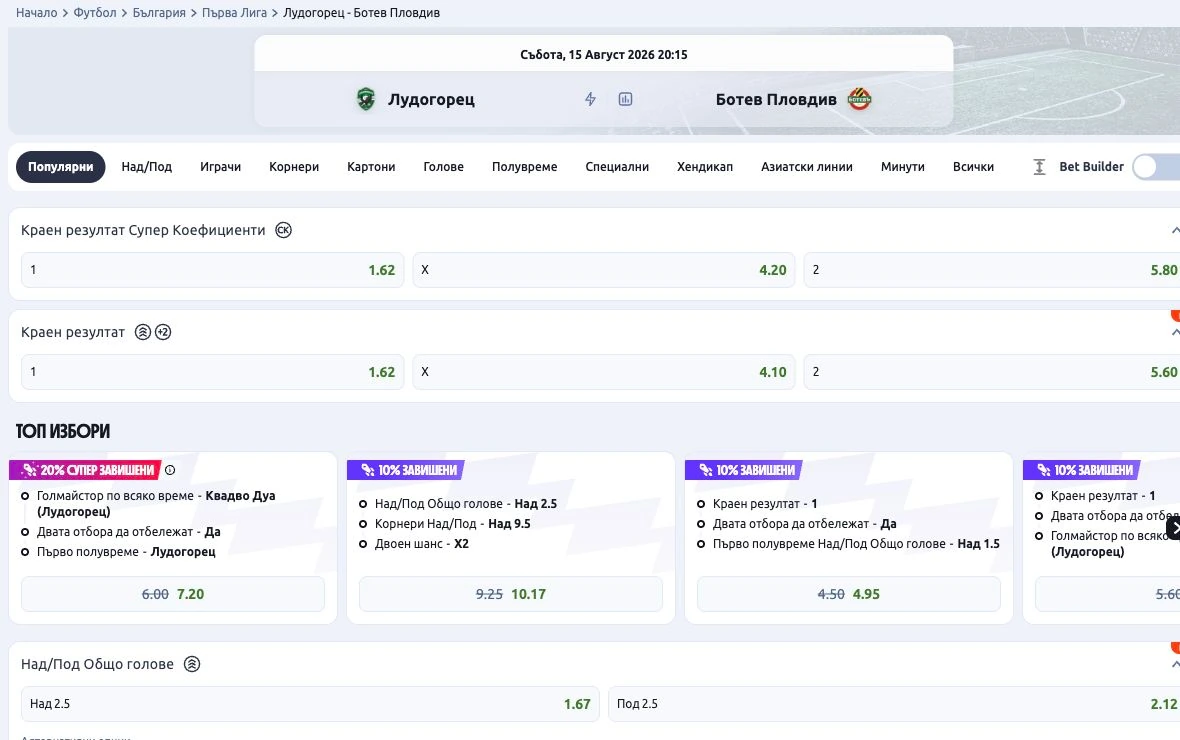The height and width of the screenshot is (740, 1180).
Task: Select 2 at odds 5.60
Action: point(992,372)
